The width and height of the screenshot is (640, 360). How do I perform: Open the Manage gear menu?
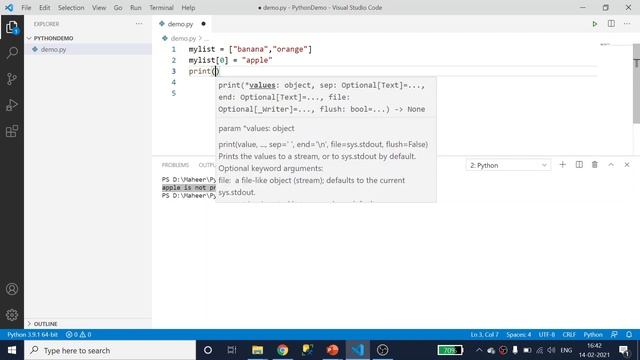pos(12,315)
